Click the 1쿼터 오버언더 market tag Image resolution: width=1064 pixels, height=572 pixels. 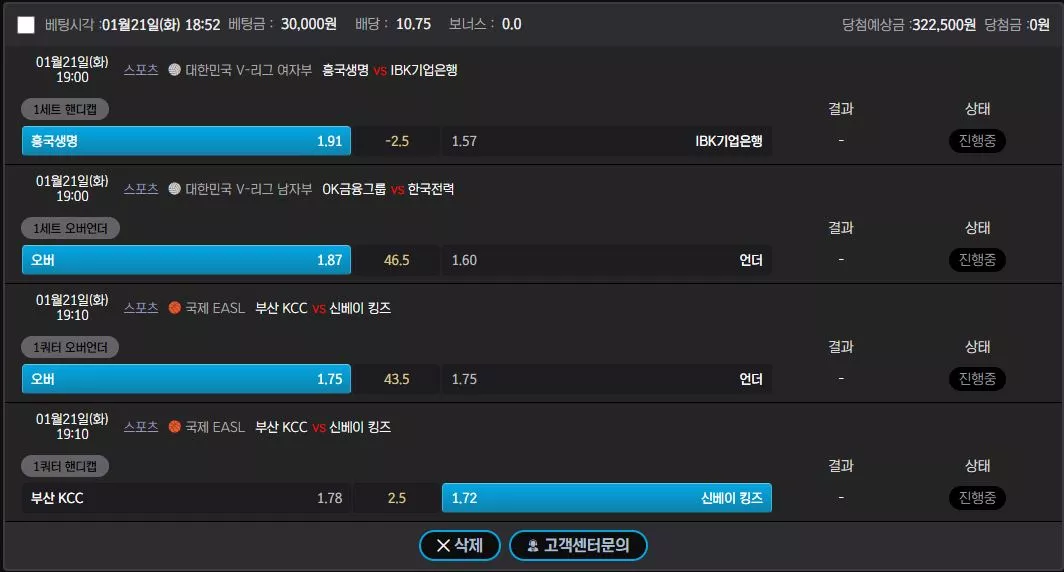pyautogui.click(x=70, y=347)
